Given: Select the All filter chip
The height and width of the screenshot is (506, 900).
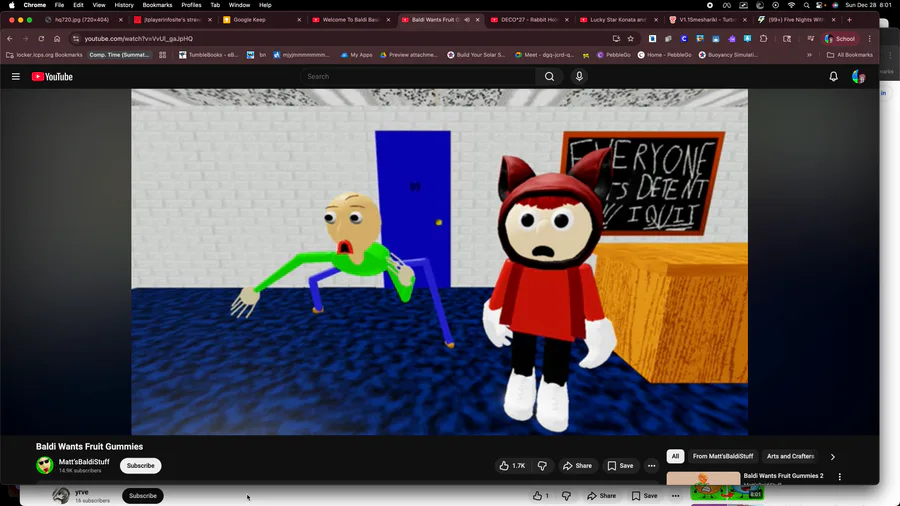Looking at the screenshot, I should pos(675,456).
